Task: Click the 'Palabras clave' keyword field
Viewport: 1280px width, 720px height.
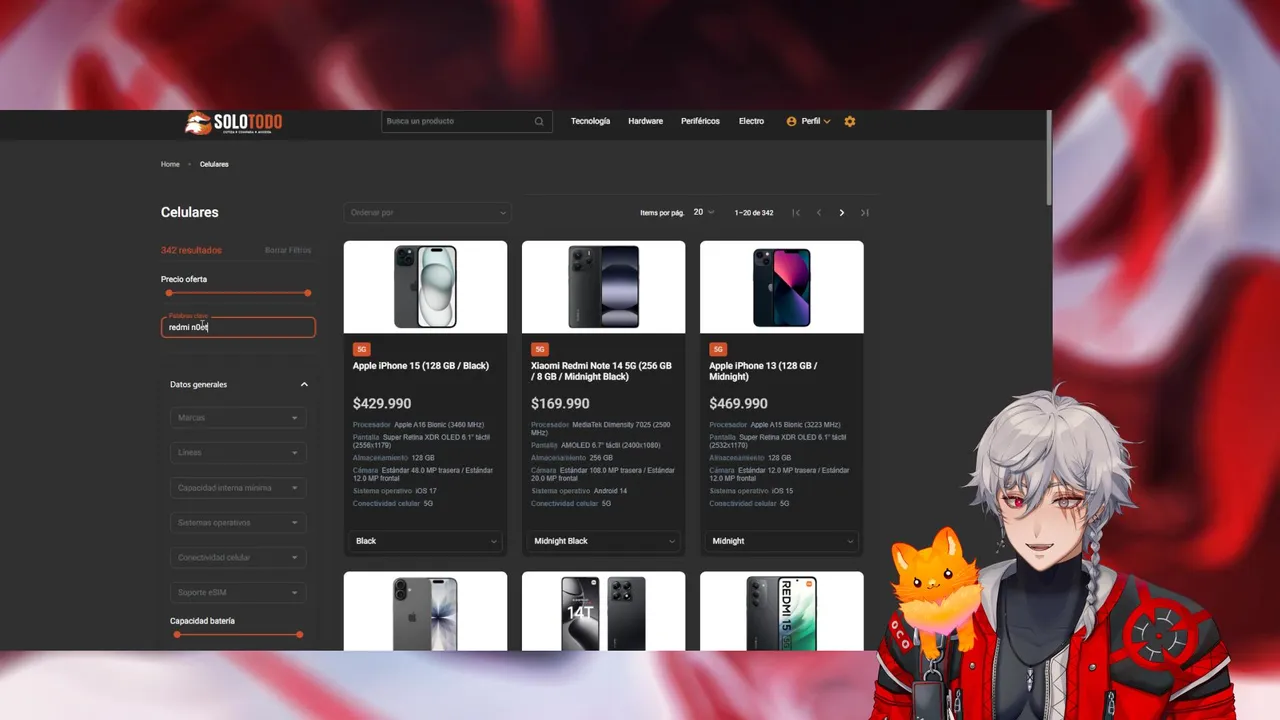Action: (238, 327)
